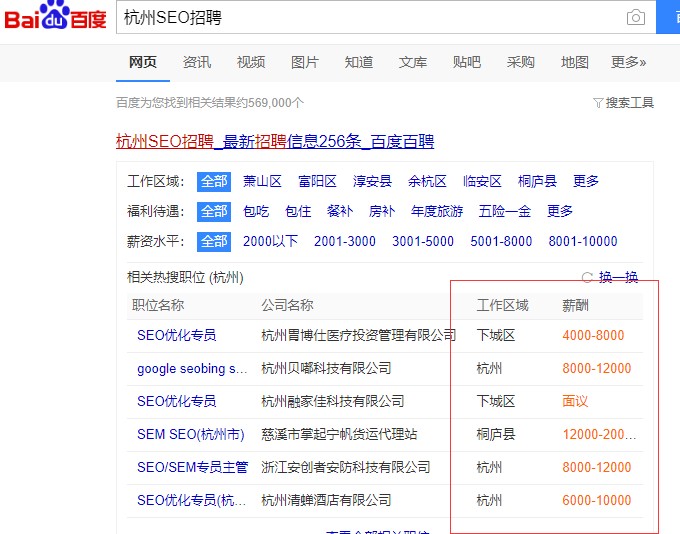Filter work area by 淳安县

click(372, 181)
